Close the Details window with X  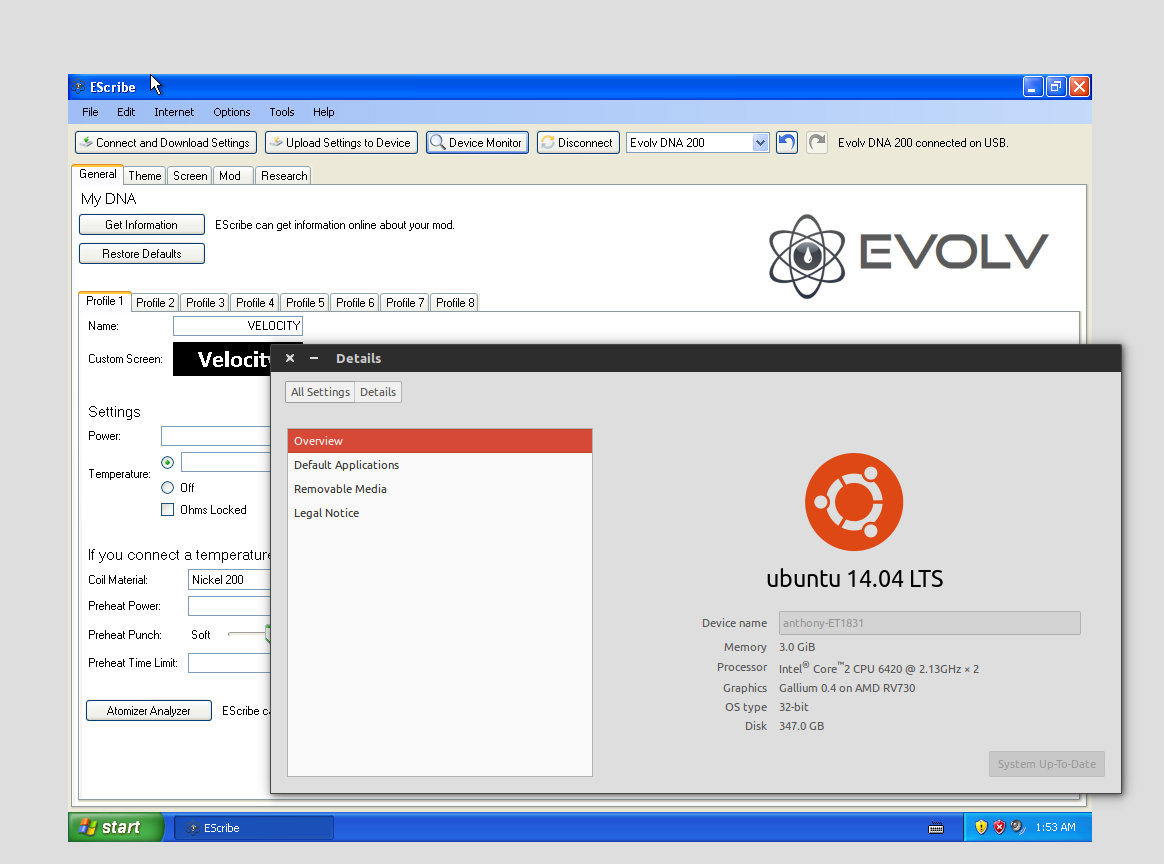click(290, 358)
